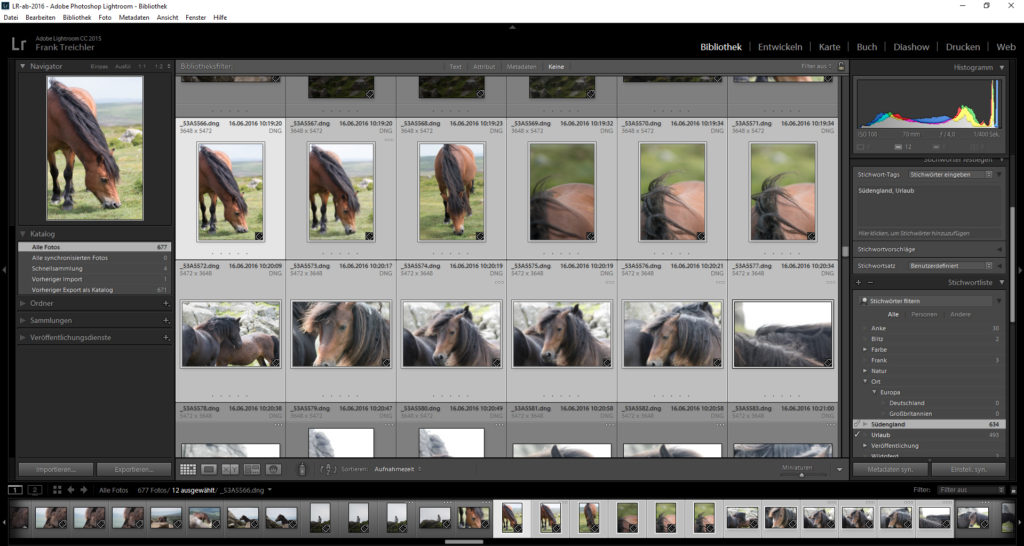Collapse the Katalog panel

point(23,234)
